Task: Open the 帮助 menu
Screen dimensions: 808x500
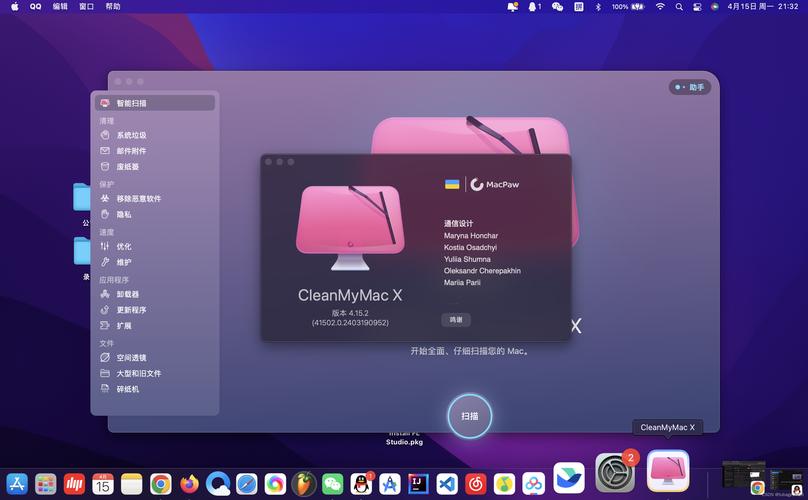Action: (113, 7)
